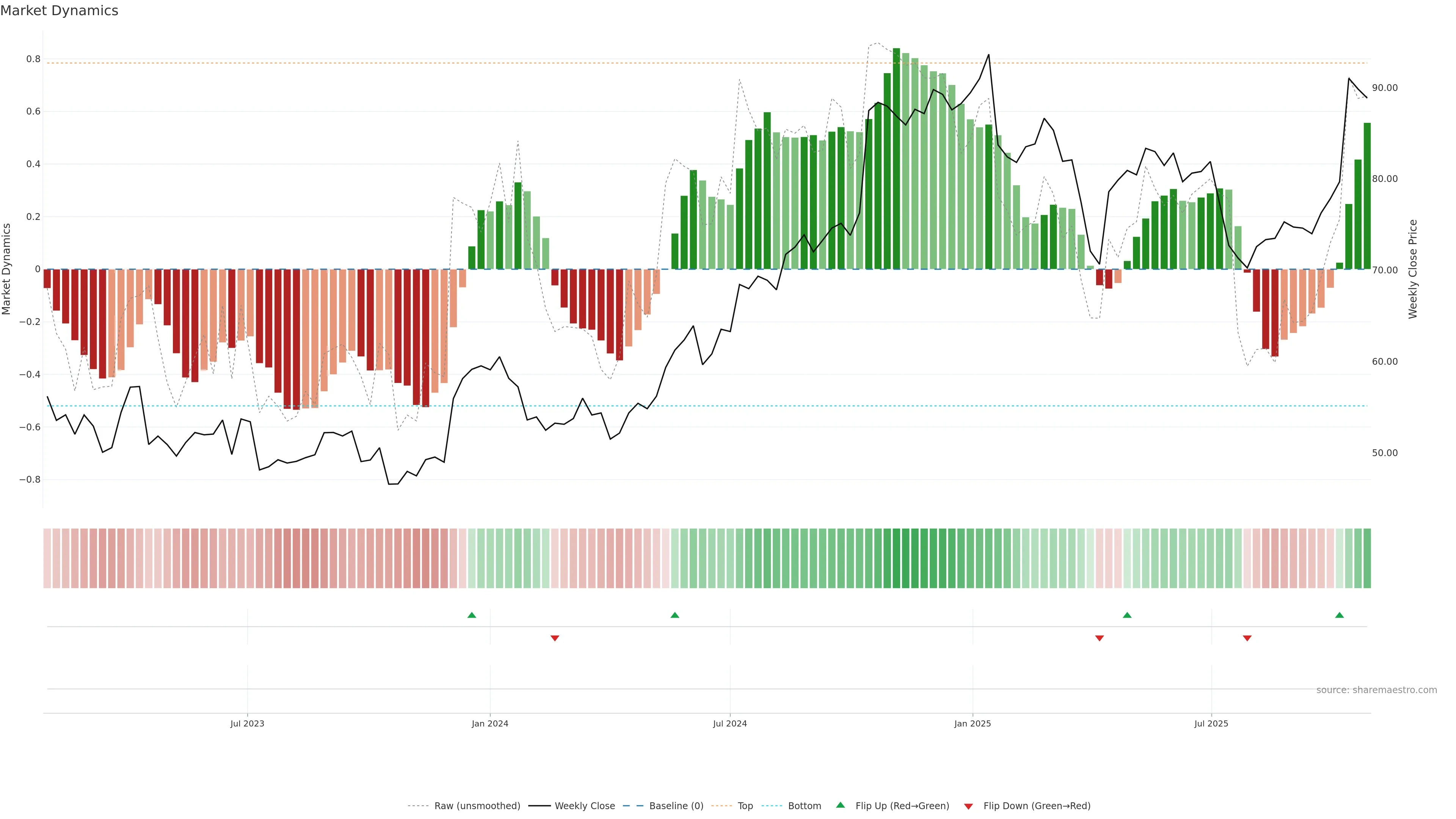The image size is (1456, 819).
Task: Hide the Top threshold legend item
Action: [x=745, y=805]
